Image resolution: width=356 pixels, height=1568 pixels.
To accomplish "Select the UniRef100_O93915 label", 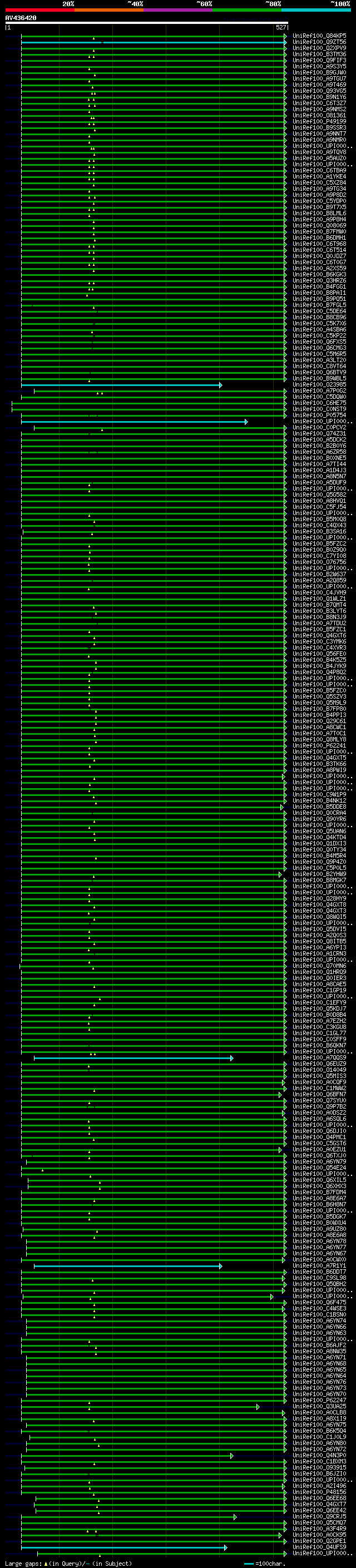I will (319, 1467).
